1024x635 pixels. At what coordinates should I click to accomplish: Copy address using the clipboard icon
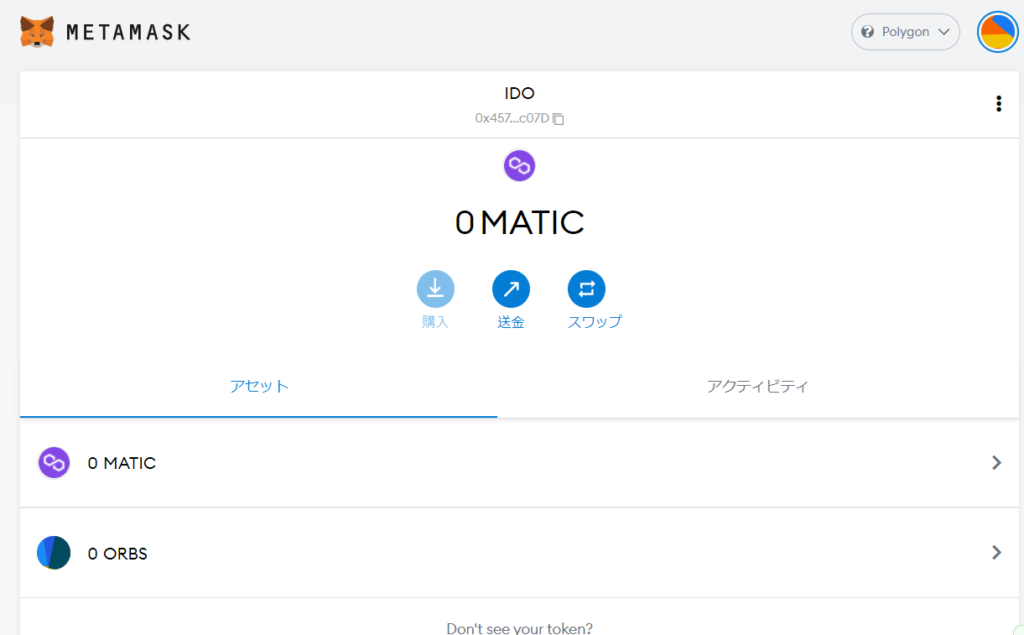[x=559, y=119]
